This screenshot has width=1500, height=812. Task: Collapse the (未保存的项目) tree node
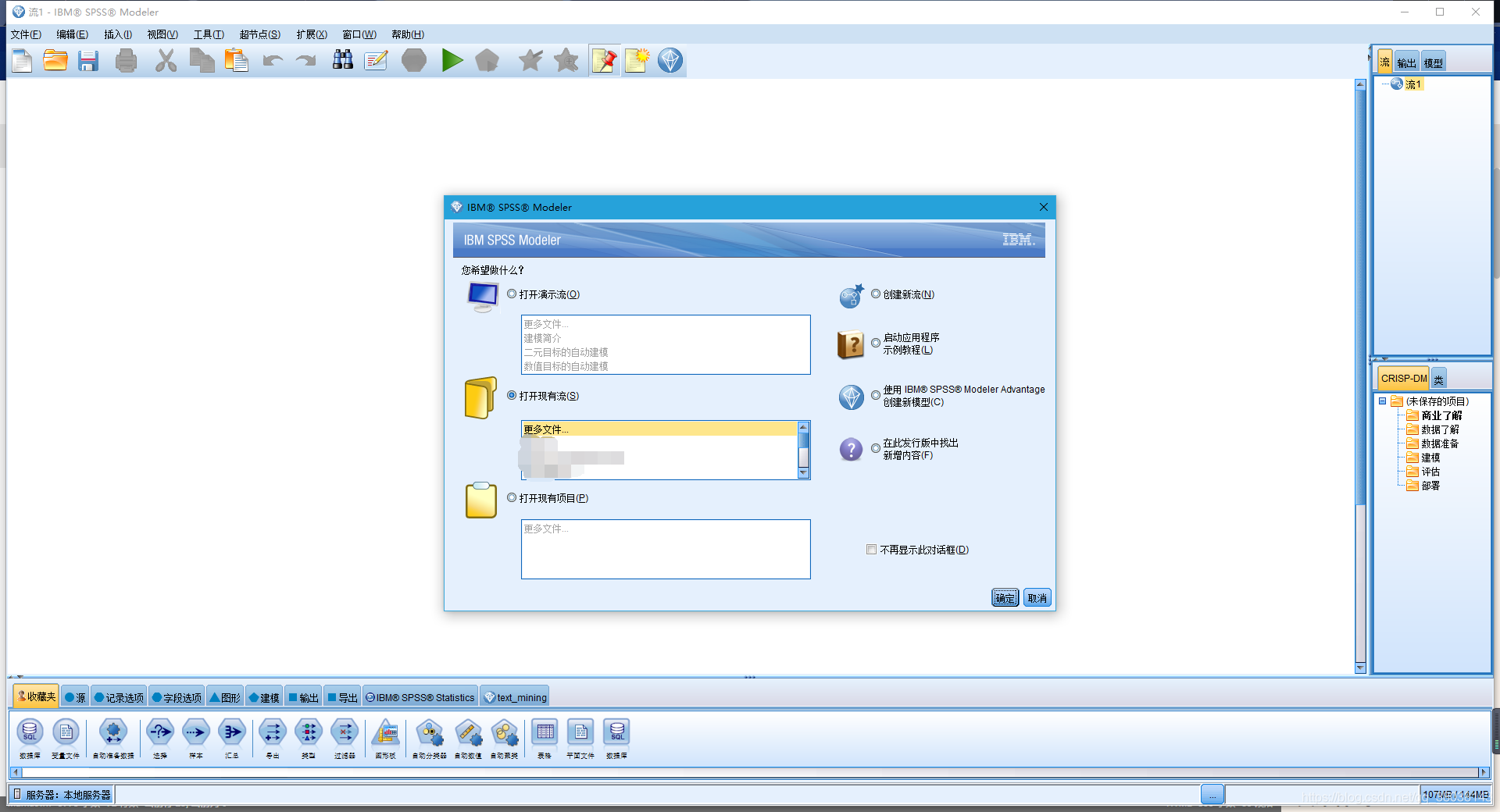[1382, 401]
